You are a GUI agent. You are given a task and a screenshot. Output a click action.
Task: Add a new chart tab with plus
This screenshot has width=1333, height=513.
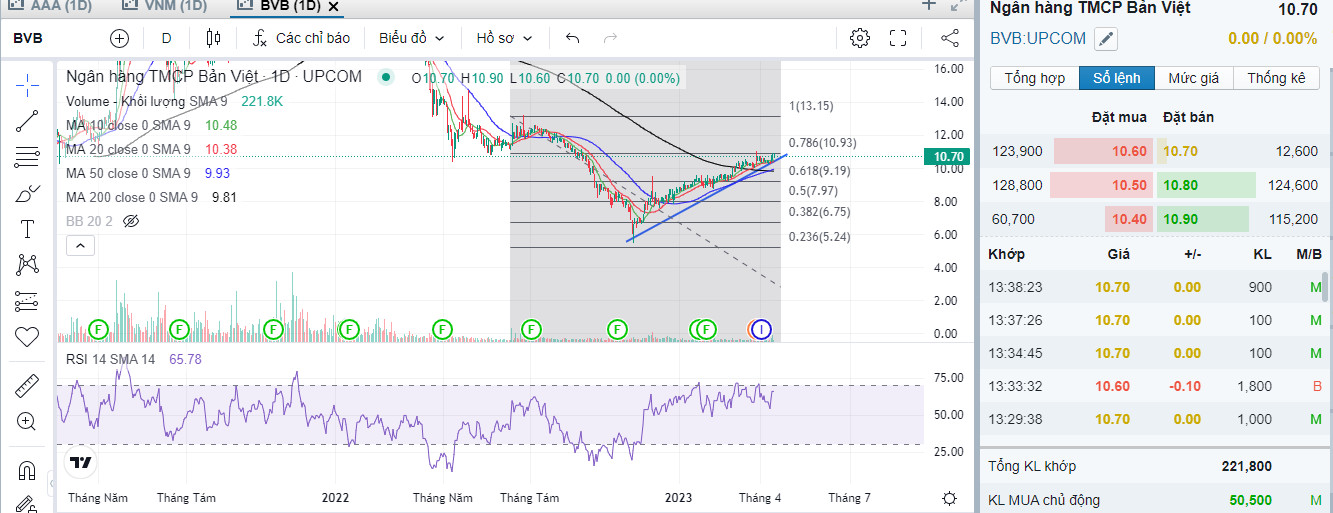(x=927, y=5)
